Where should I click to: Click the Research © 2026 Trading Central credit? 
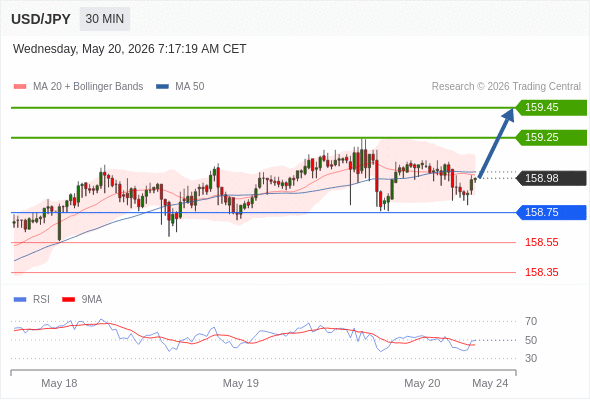[x=506, y=87]
